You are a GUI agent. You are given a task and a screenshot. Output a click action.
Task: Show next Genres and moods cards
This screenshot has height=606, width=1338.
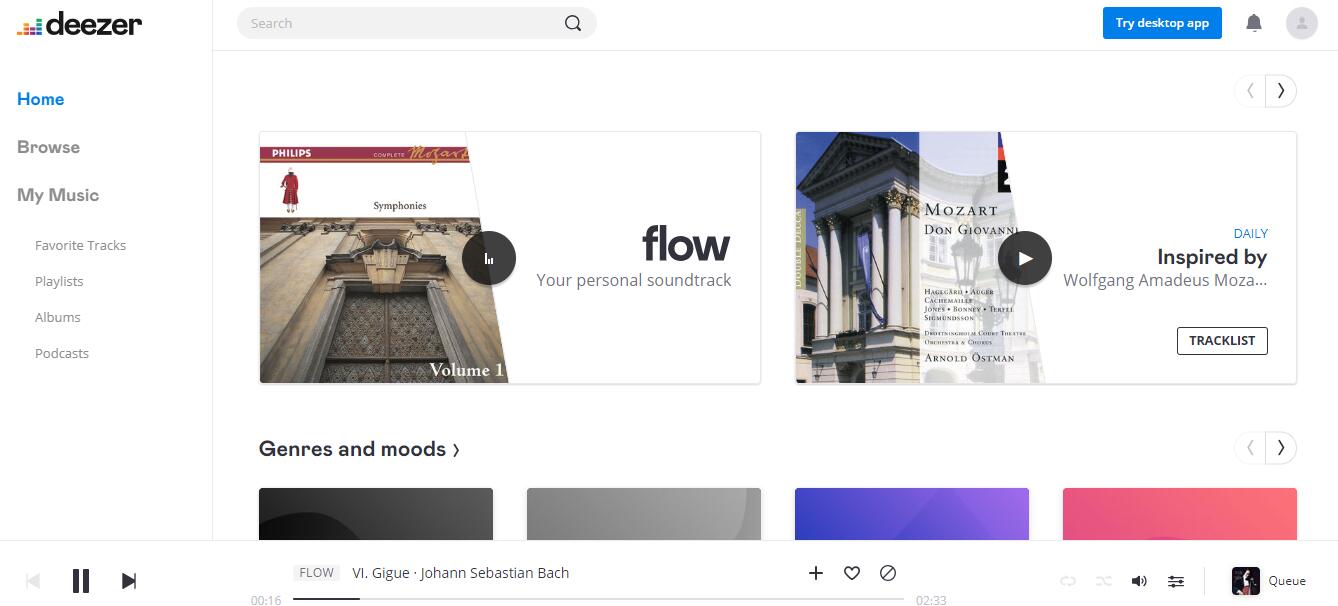click(1281, 447)
